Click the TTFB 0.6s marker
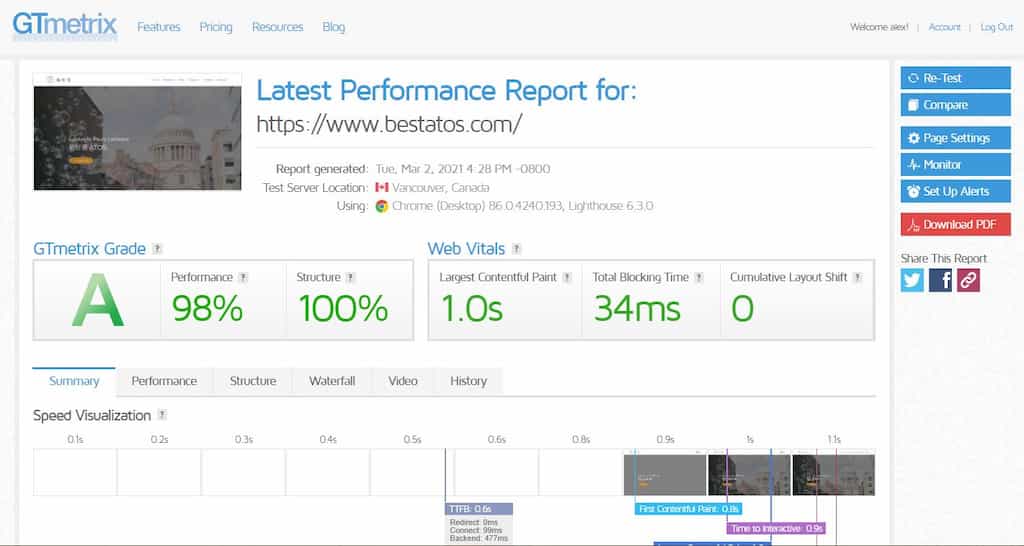Screen dimensions: 1024x546 pos(479,509)
